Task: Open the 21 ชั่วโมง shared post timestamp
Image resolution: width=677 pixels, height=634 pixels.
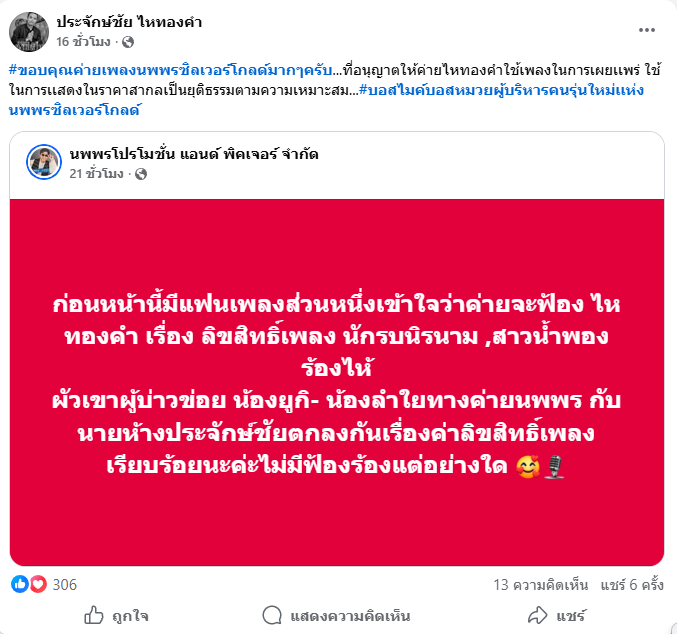Action: (97, 174)
